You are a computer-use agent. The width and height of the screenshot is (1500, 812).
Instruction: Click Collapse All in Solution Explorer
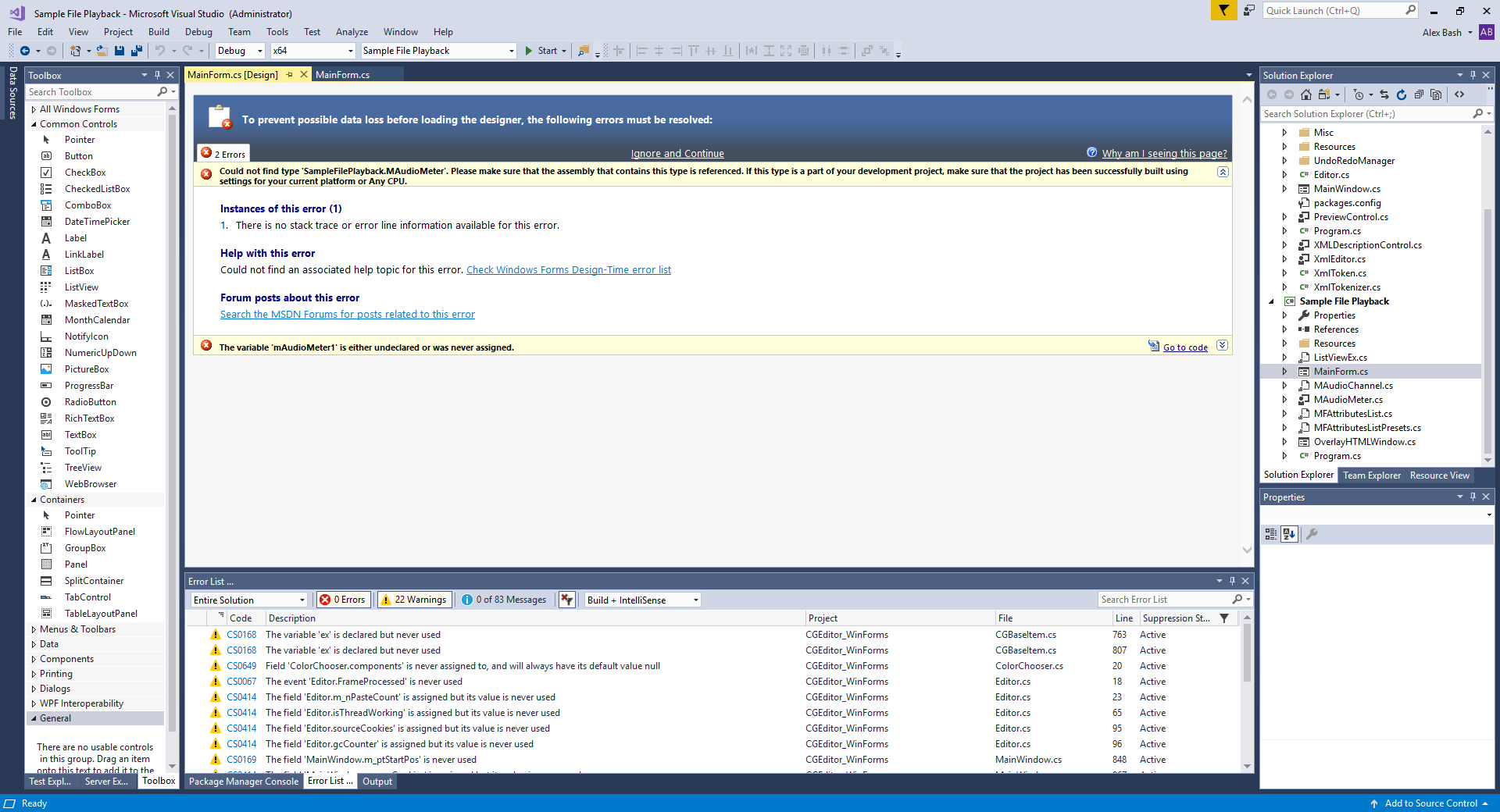pos(1419,94)
